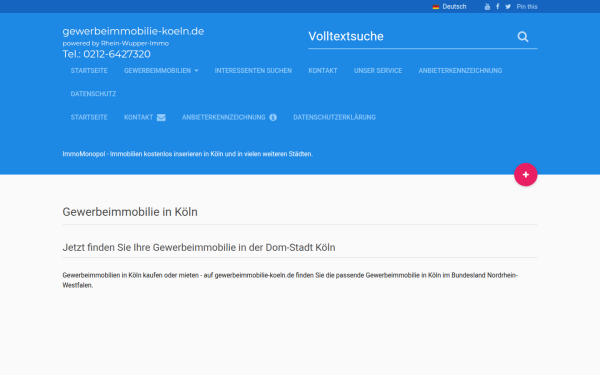600x375 pixels.
Task: Open the Datenschutz menu item
Action: coord(93,94)
